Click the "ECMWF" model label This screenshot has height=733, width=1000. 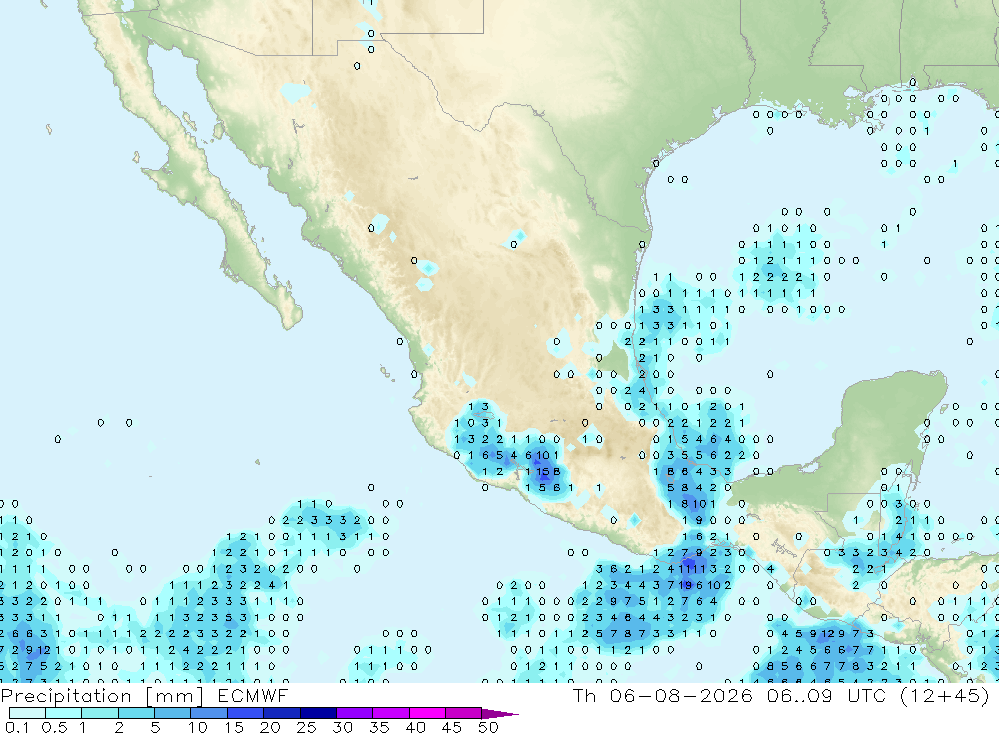(x=253, y=695)
